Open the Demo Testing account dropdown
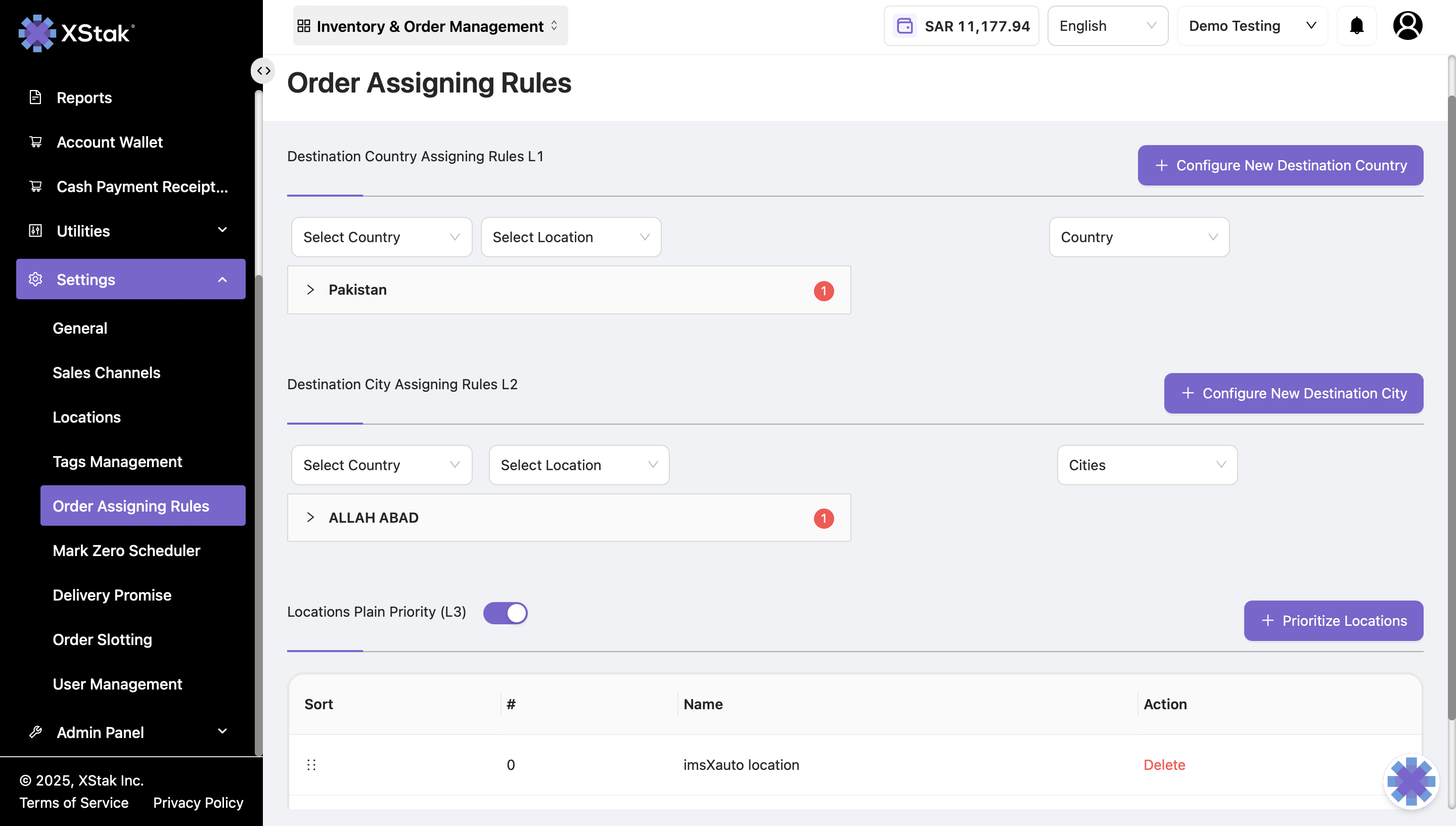This screenshot has height=826, width=1456. 1252,26
